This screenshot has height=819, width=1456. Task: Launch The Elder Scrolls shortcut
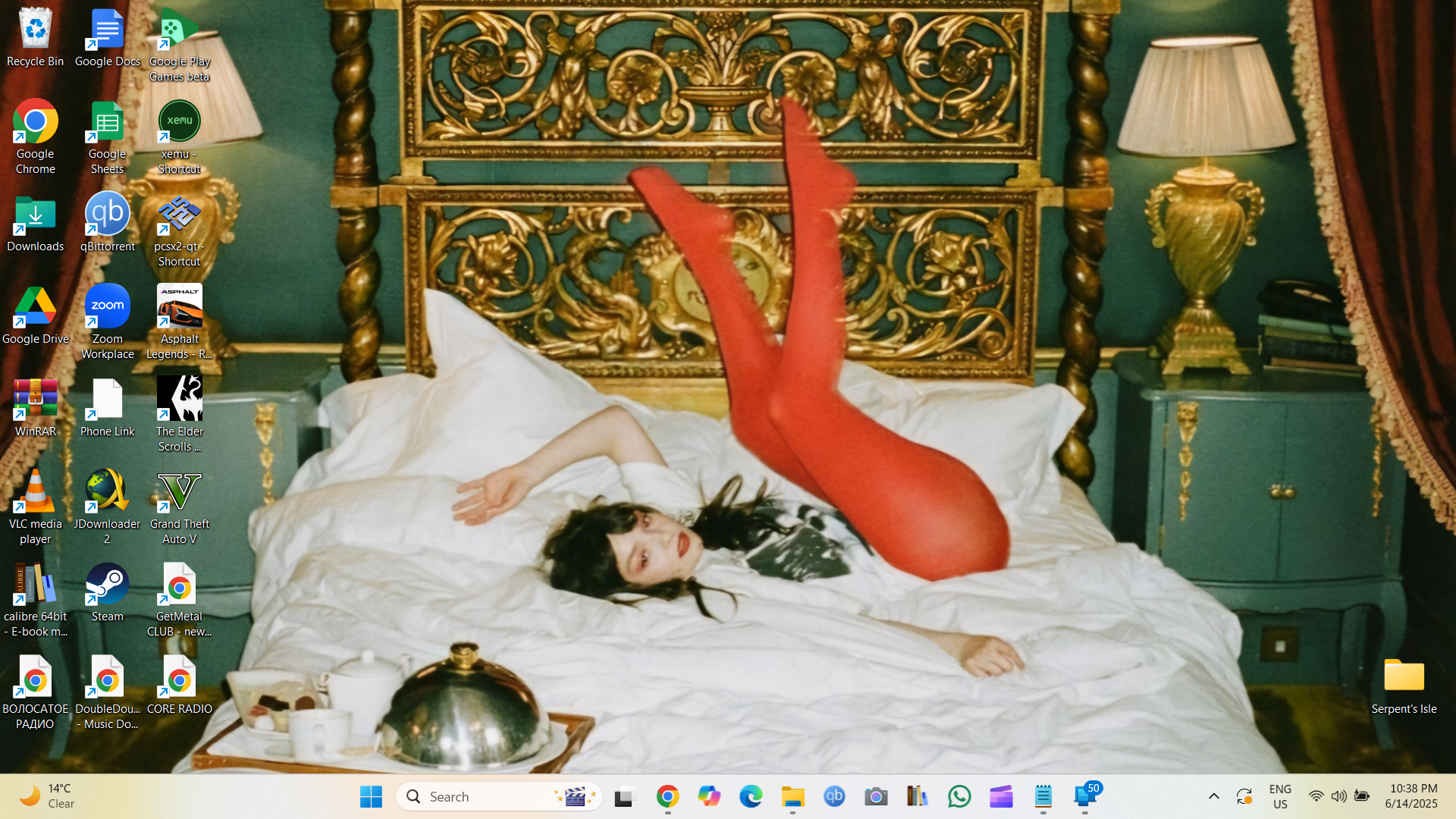click(179, 416)
